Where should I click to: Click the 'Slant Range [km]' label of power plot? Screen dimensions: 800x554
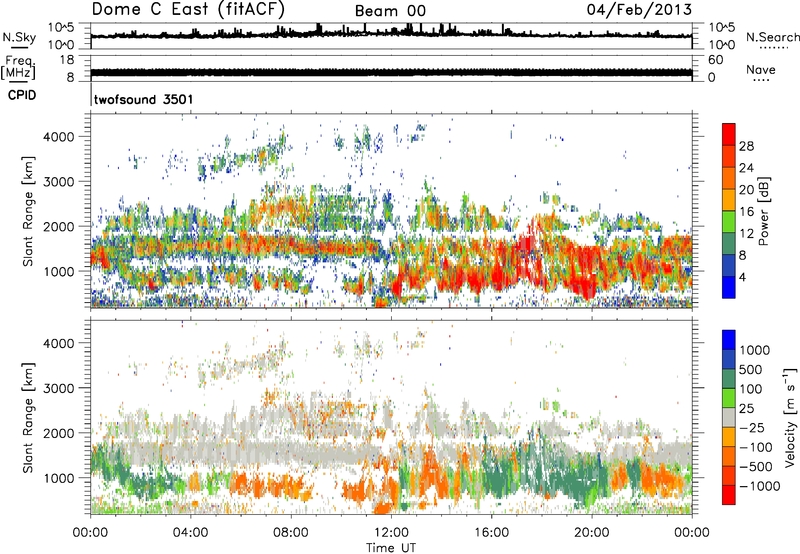[28, 211]
